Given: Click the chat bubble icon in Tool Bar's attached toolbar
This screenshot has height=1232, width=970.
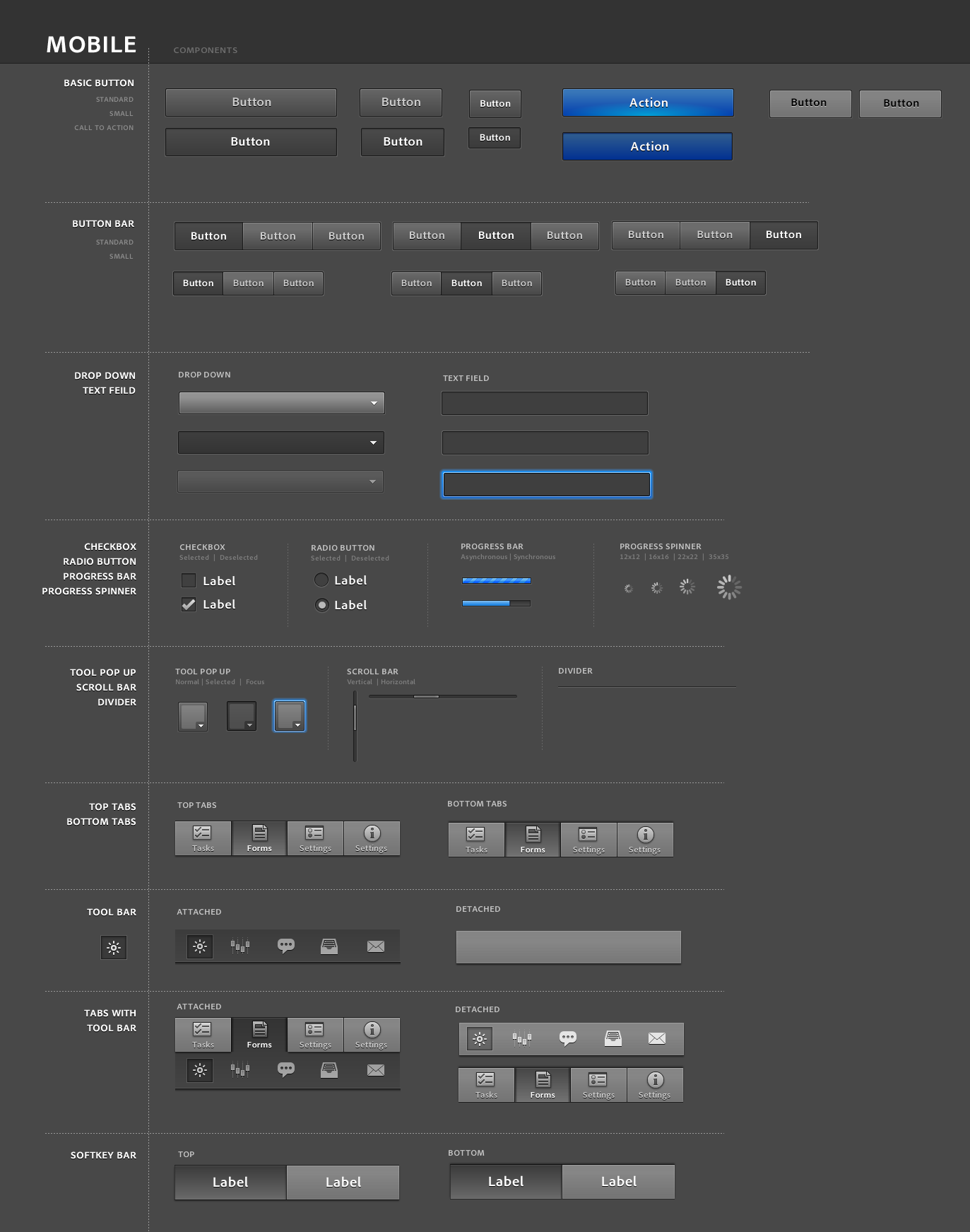Looking at the screenshot, I should pyautogui.click(x=286, y=946).
